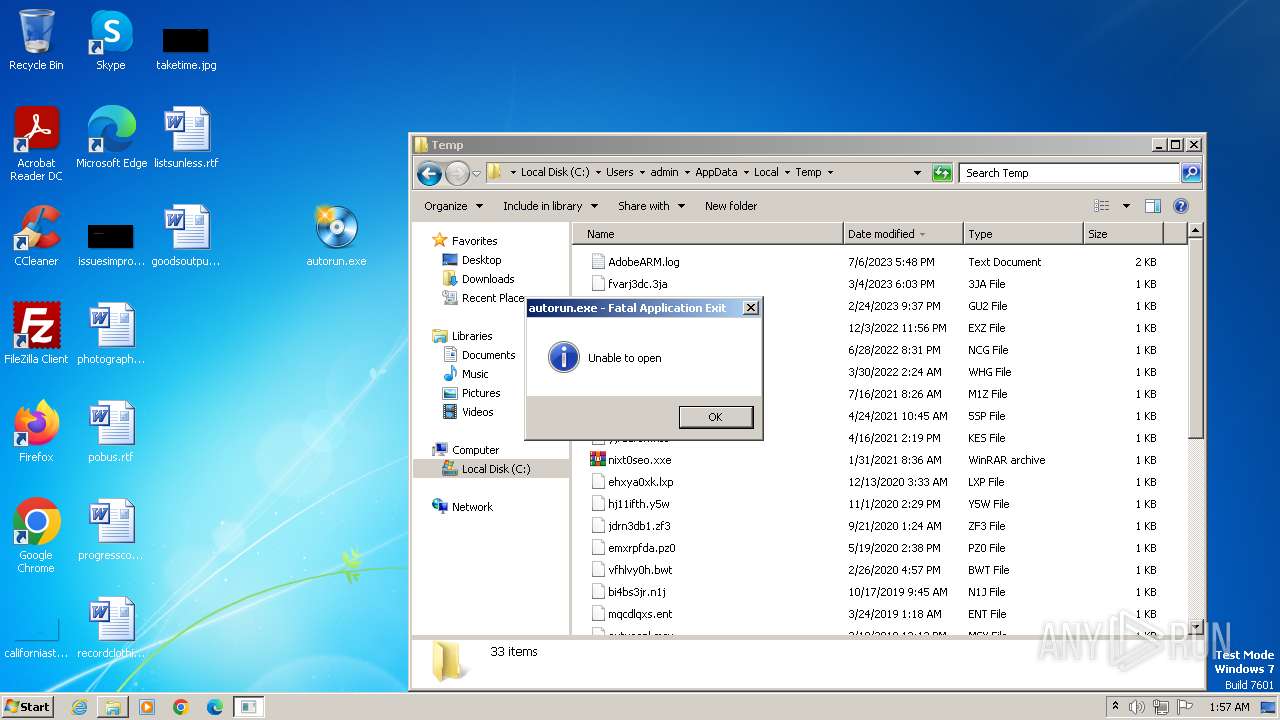This screenshot has width=1280, height=720.
Task: Click OK in the Fatal Application Exit dialog
Action: pos(715,417)
